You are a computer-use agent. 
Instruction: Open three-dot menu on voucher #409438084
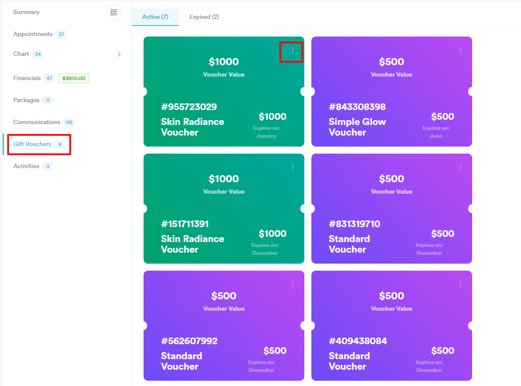point(460,284)
